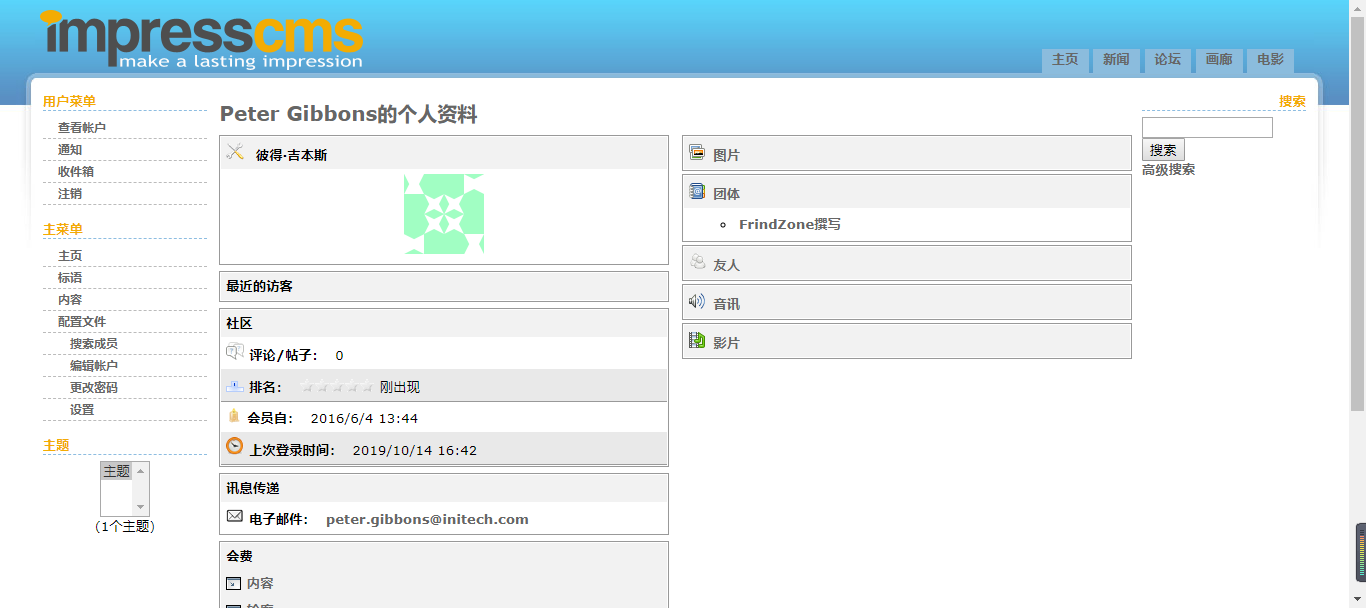1366x608 pixels.
Task: Open the 电影 tab
Action: (1271, 60)
